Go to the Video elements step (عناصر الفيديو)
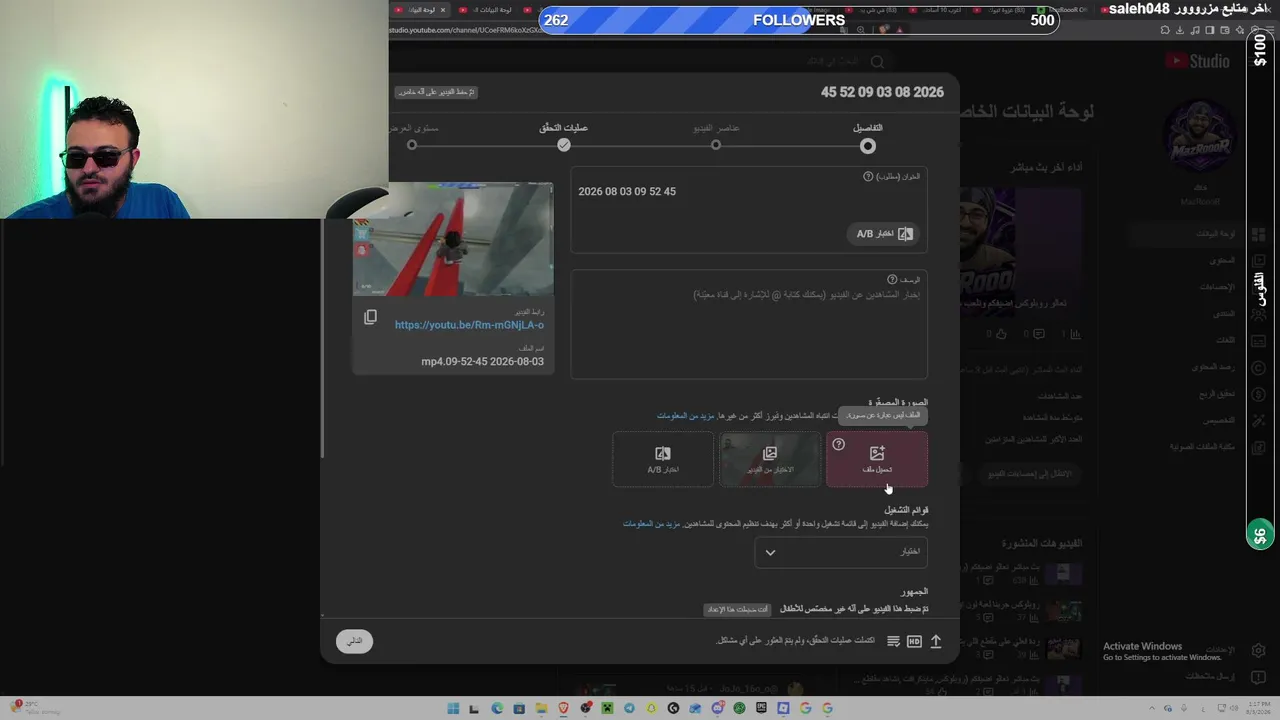The height and width of the screenshot is (720, 1280). coord(716,137)
